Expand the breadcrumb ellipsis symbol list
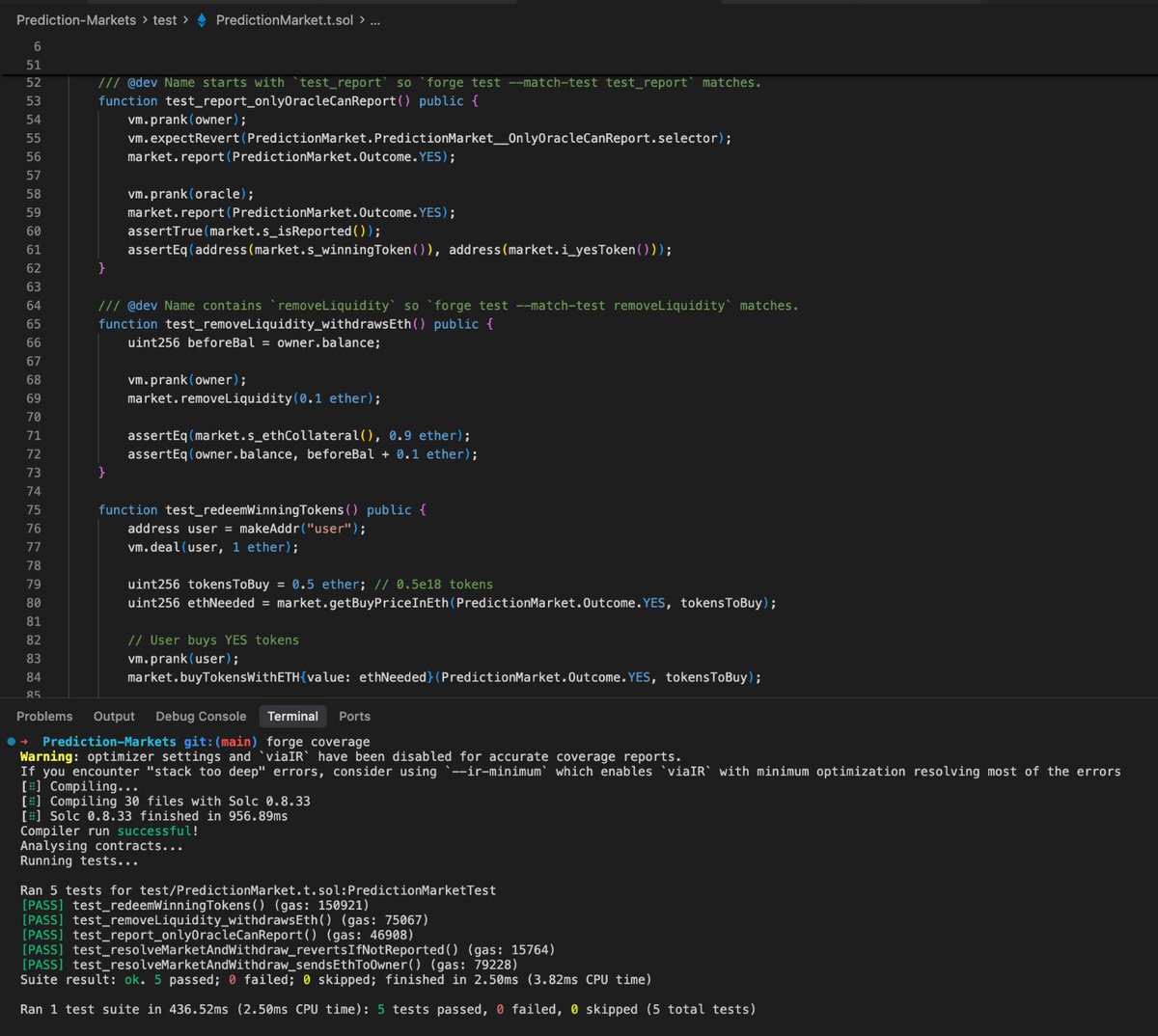1158x1036 pixels. tap(375, 20)
